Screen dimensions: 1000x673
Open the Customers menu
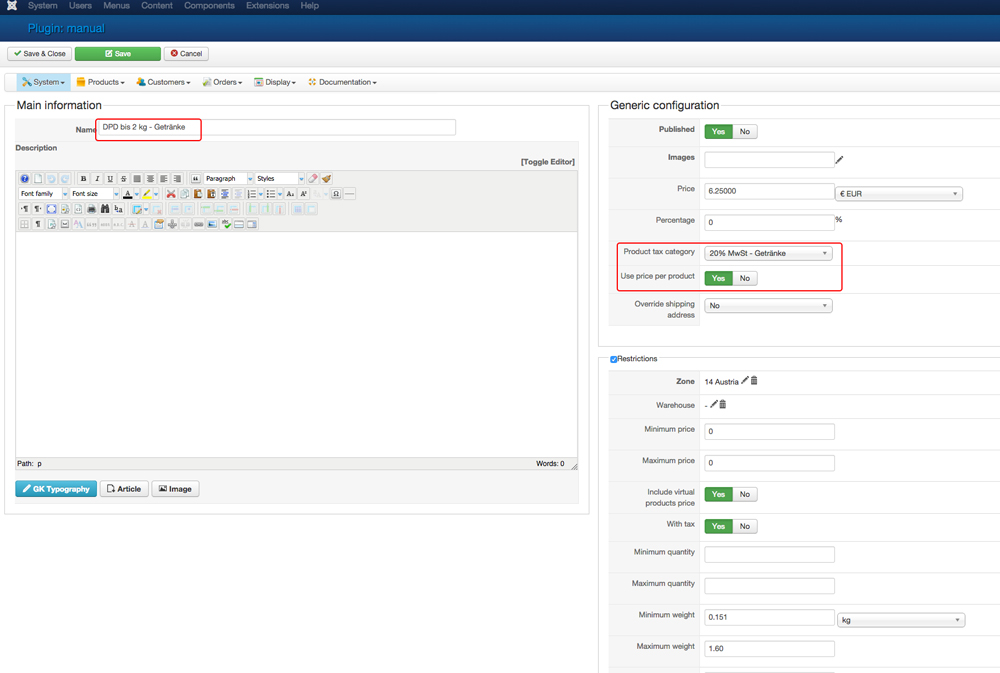163,82
